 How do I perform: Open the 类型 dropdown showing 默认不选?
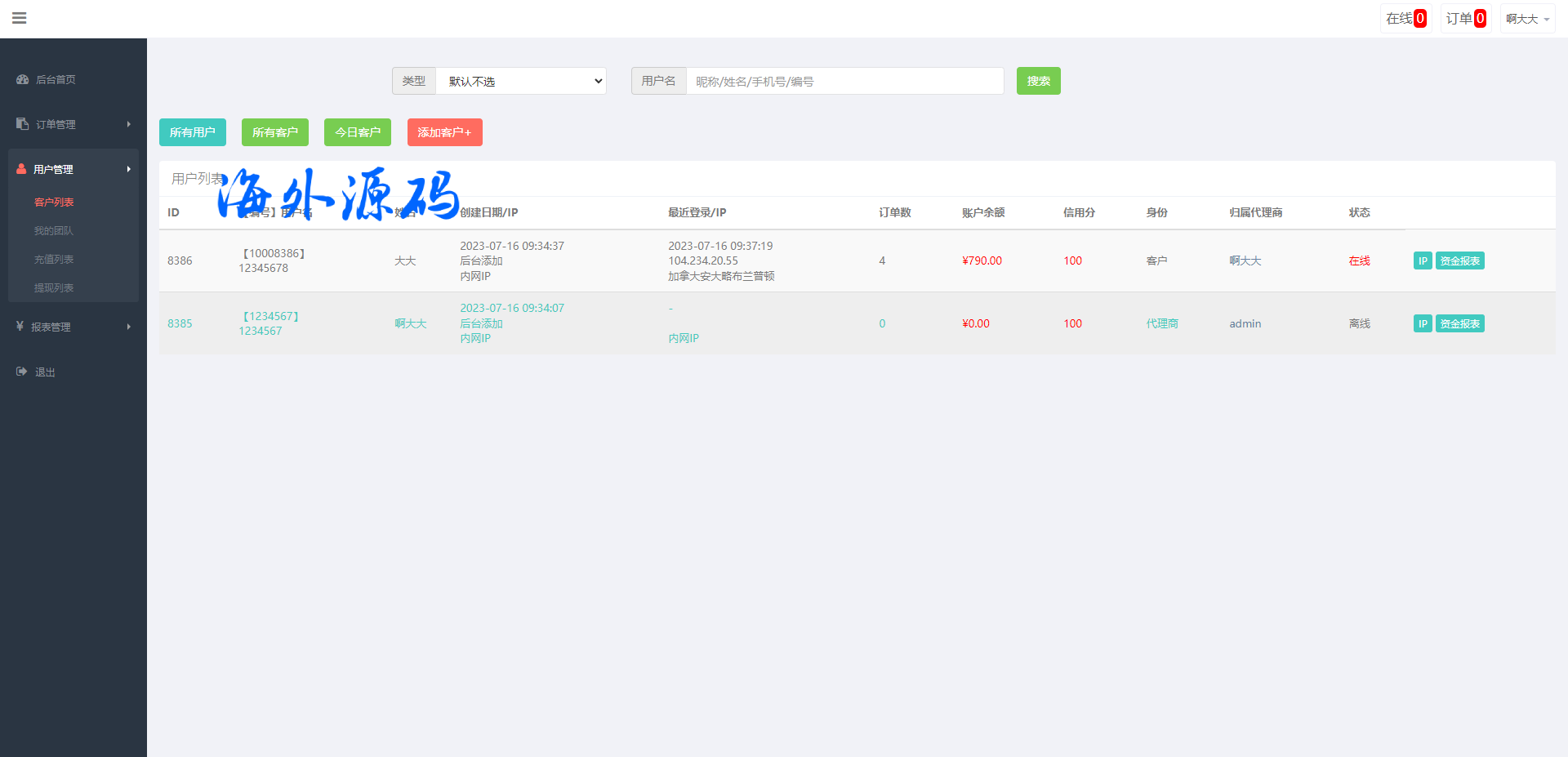click(521, 81)
